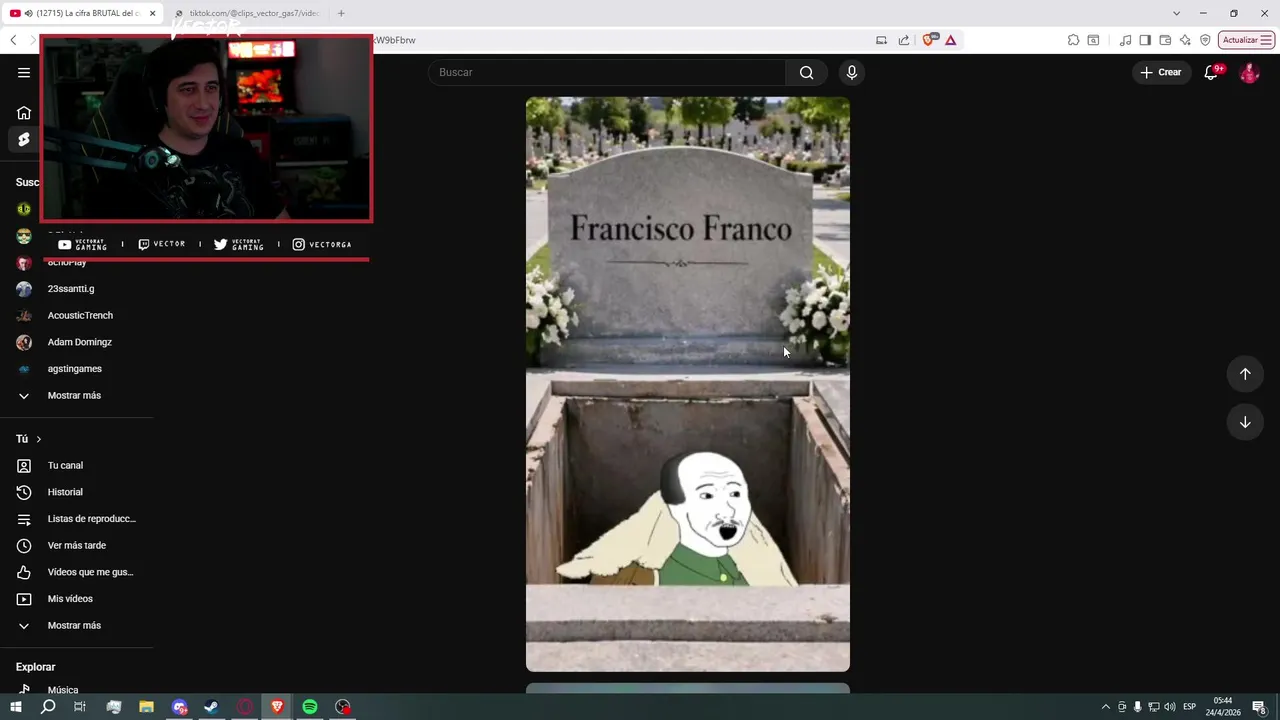Click Brave Rewards triangle icon
1280x720 pixels.
pyautogui.click(x=950, y=40)
